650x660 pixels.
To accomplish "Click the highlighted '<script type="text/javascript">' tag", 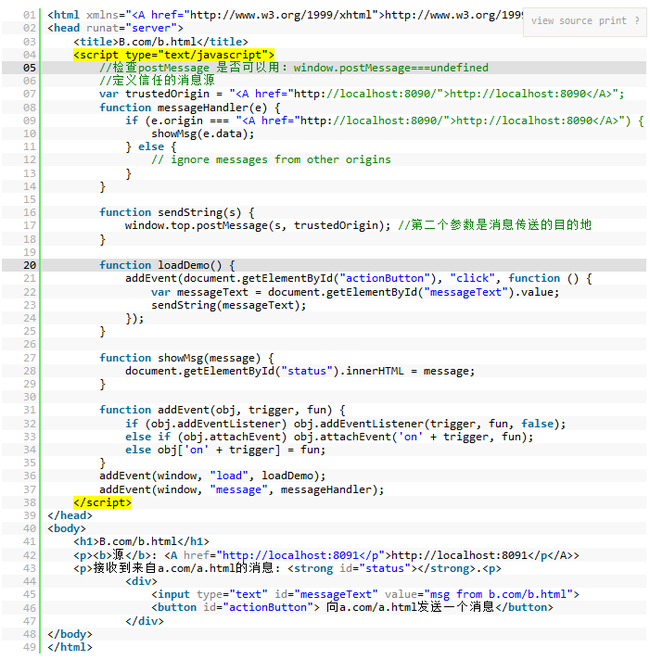I will 173,55.
